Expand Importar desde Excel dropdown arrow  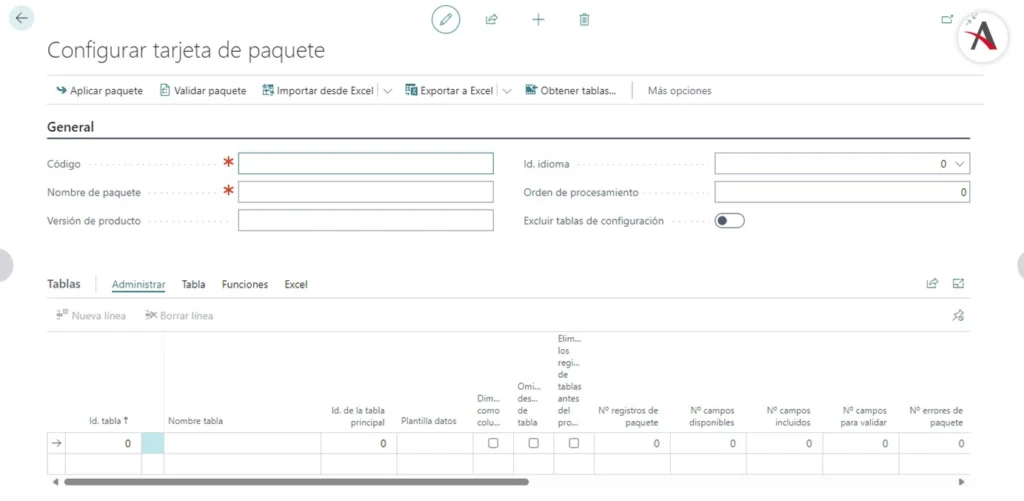coord(387,91)
